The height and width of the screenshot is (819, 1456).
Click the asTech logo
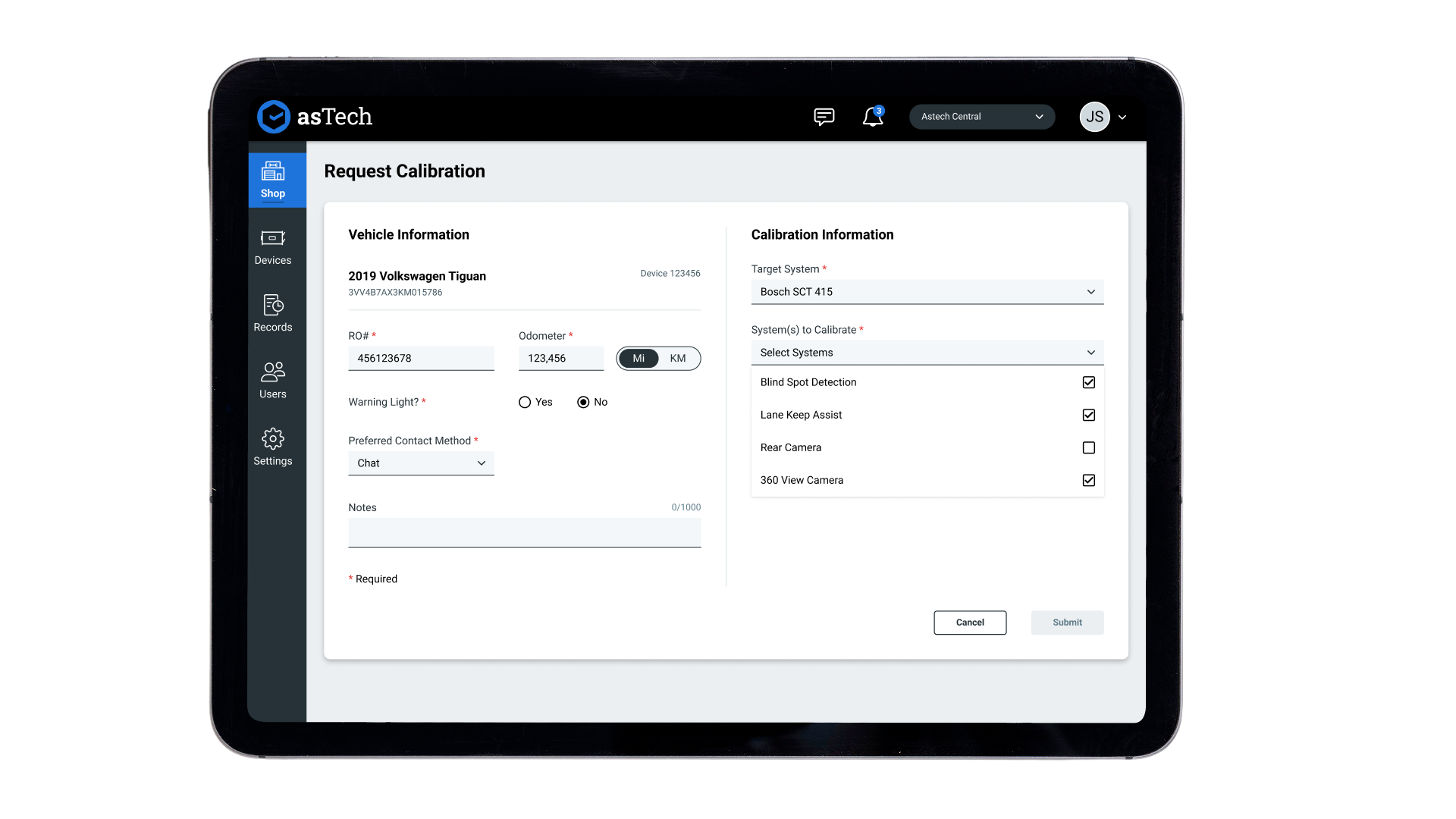click(315, 117)
